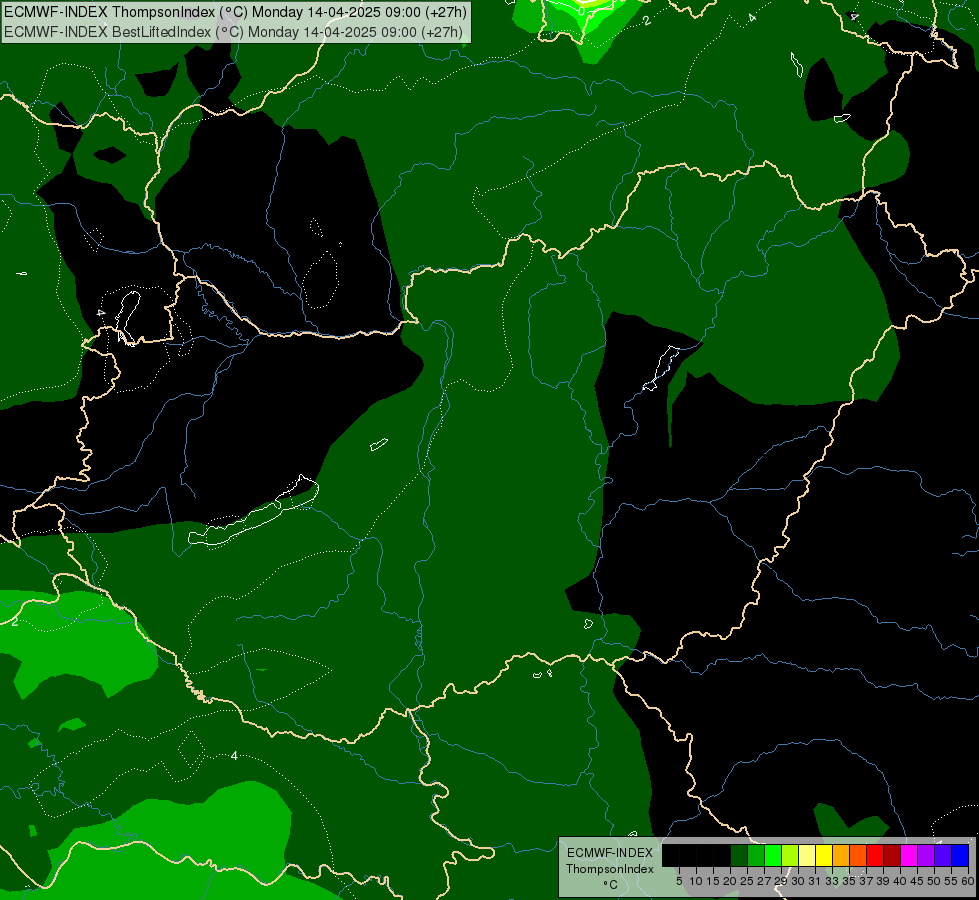Click the legend value label 60
Screen dimensions: 979x900
(x=968, y=881)
